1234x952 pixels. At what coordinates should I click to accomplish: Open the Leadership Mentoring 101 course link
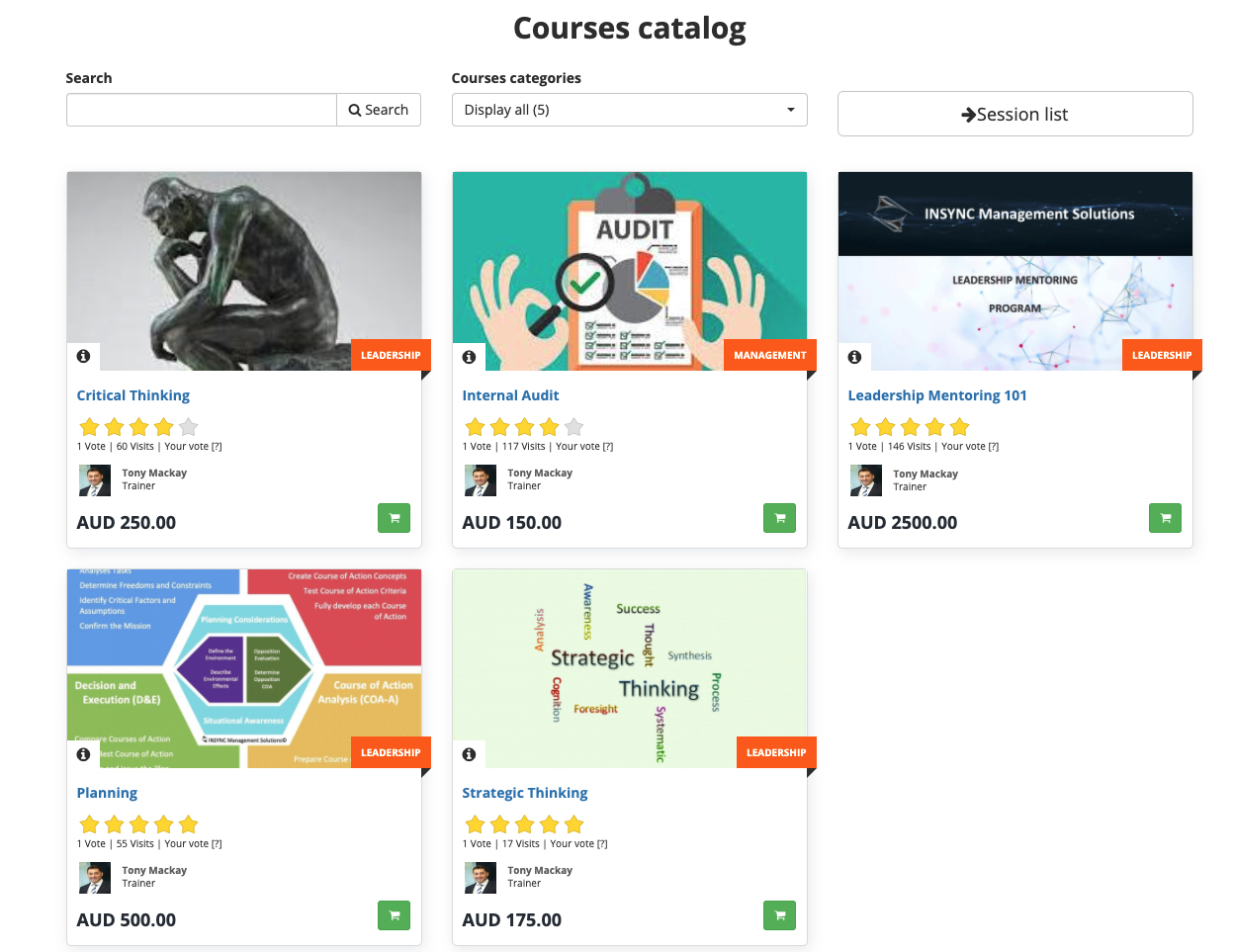(x=937, y=395)
